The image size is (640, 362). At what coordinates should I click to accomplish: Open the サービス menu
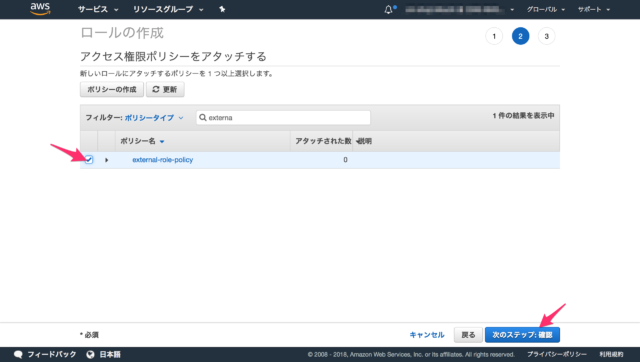click(98, 9)
